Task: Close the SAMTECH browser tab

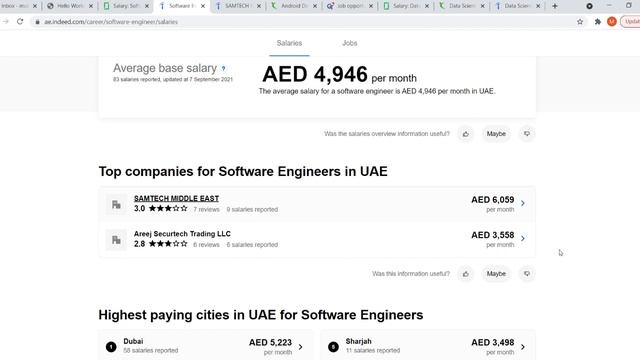Action: tap(259, 6)
